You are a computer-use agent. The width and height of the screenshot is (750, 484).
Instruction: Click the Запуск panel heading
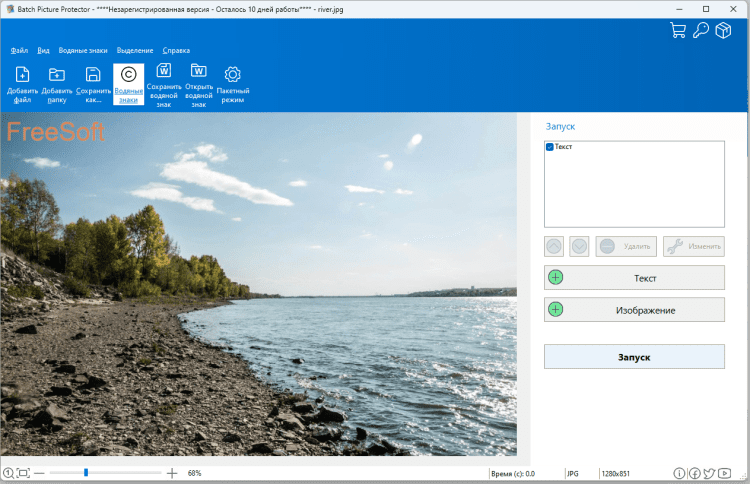pos(560,127)
